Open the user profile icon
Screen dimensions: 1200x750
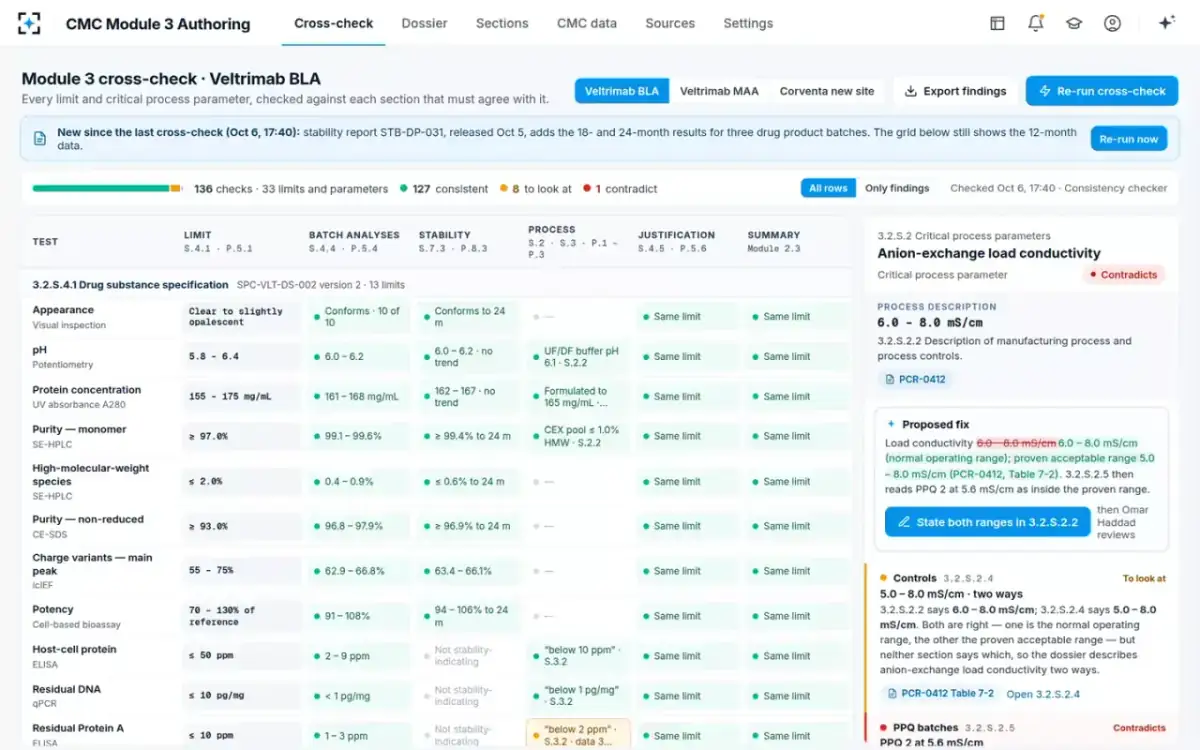click(1112, 23)
